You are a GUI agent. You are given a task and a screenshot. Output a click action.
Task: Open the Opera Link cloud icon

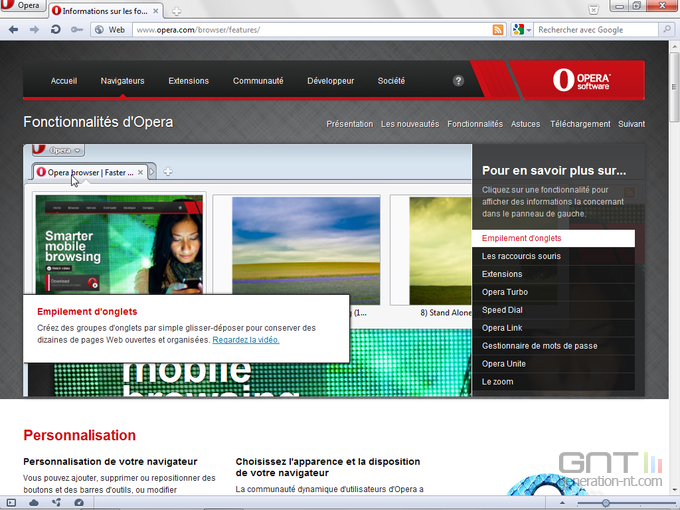(34, 503)
